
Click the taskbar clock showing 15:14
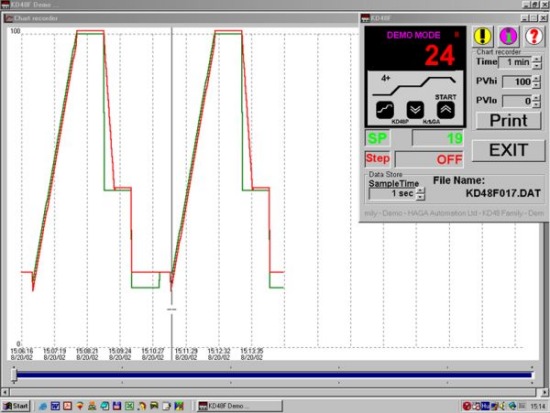point(538,406)
